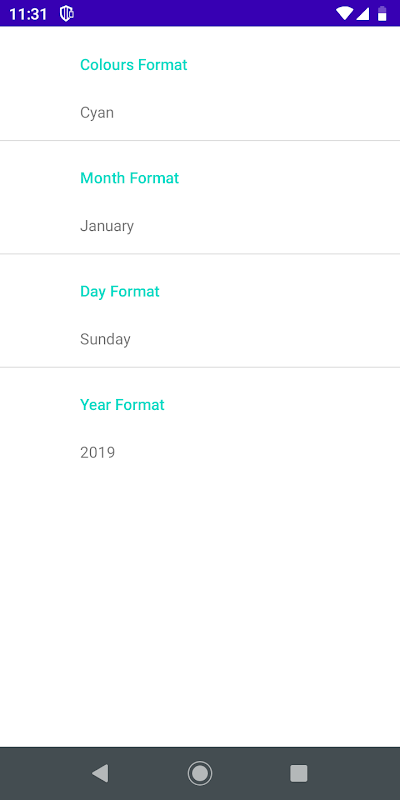
Task: Tap the Wi-Fi status icon
Action: click(x=344, y=14)
